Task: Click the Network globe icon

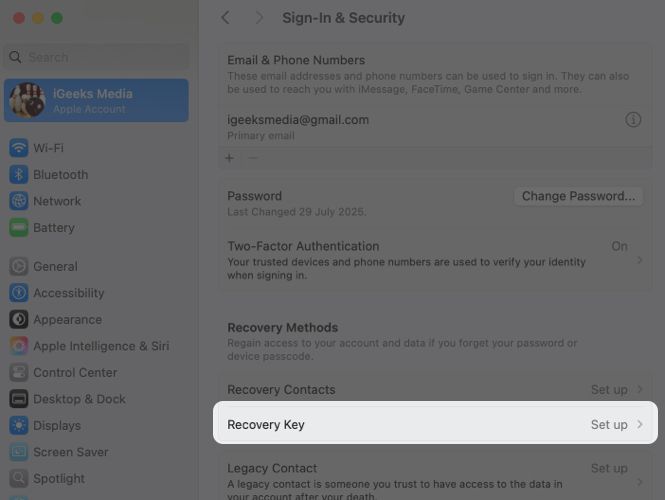Action: pos(19,201)
